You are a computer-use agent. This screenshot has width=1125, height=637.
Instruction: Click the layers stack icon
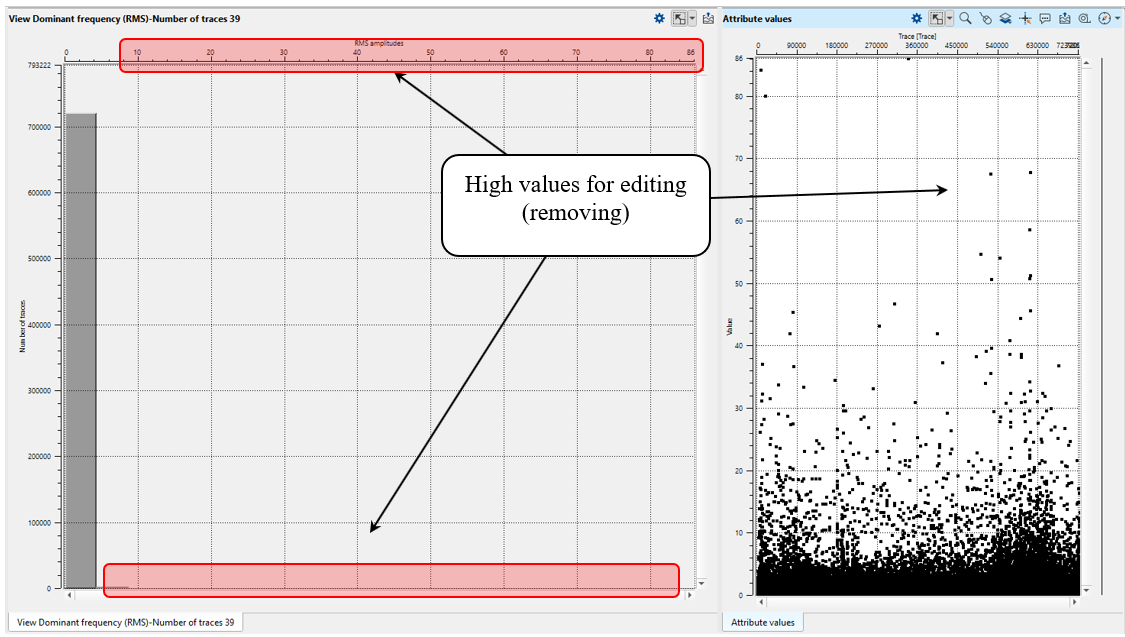1005,18
